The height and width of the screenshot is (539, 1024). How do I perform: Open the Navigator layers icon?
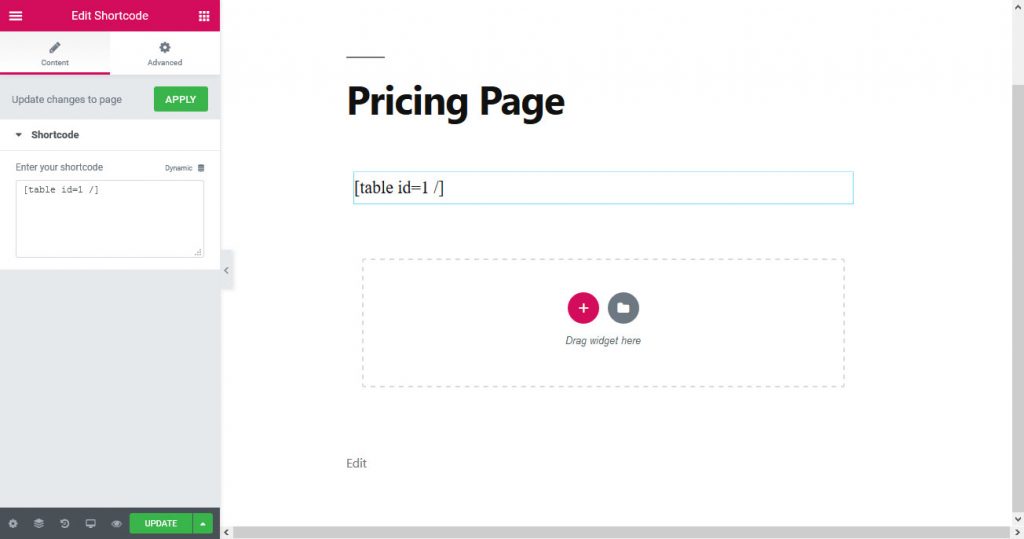coord(39,523)
